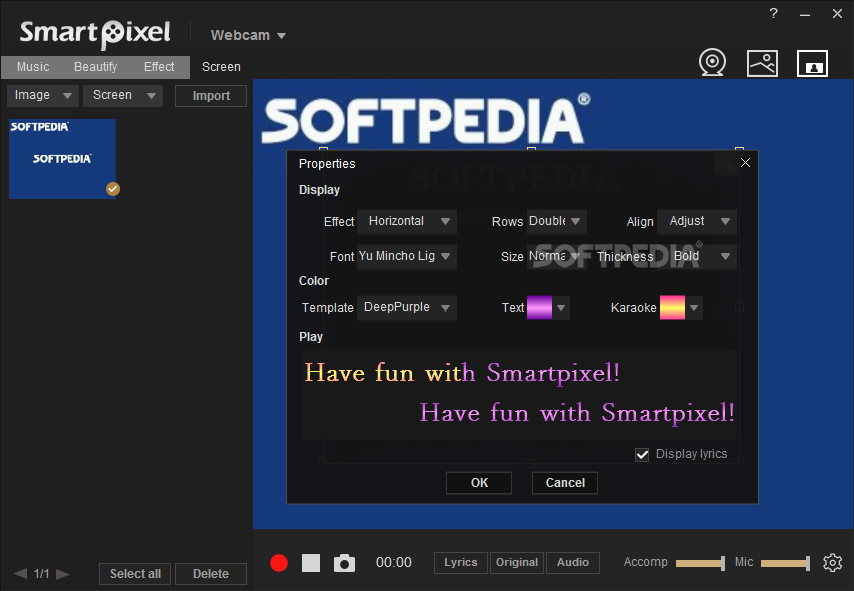Image resolution: width=854 pixels, height=591 pixels.
Task: Click the SmartPixel logo
Action: point(95,33)
